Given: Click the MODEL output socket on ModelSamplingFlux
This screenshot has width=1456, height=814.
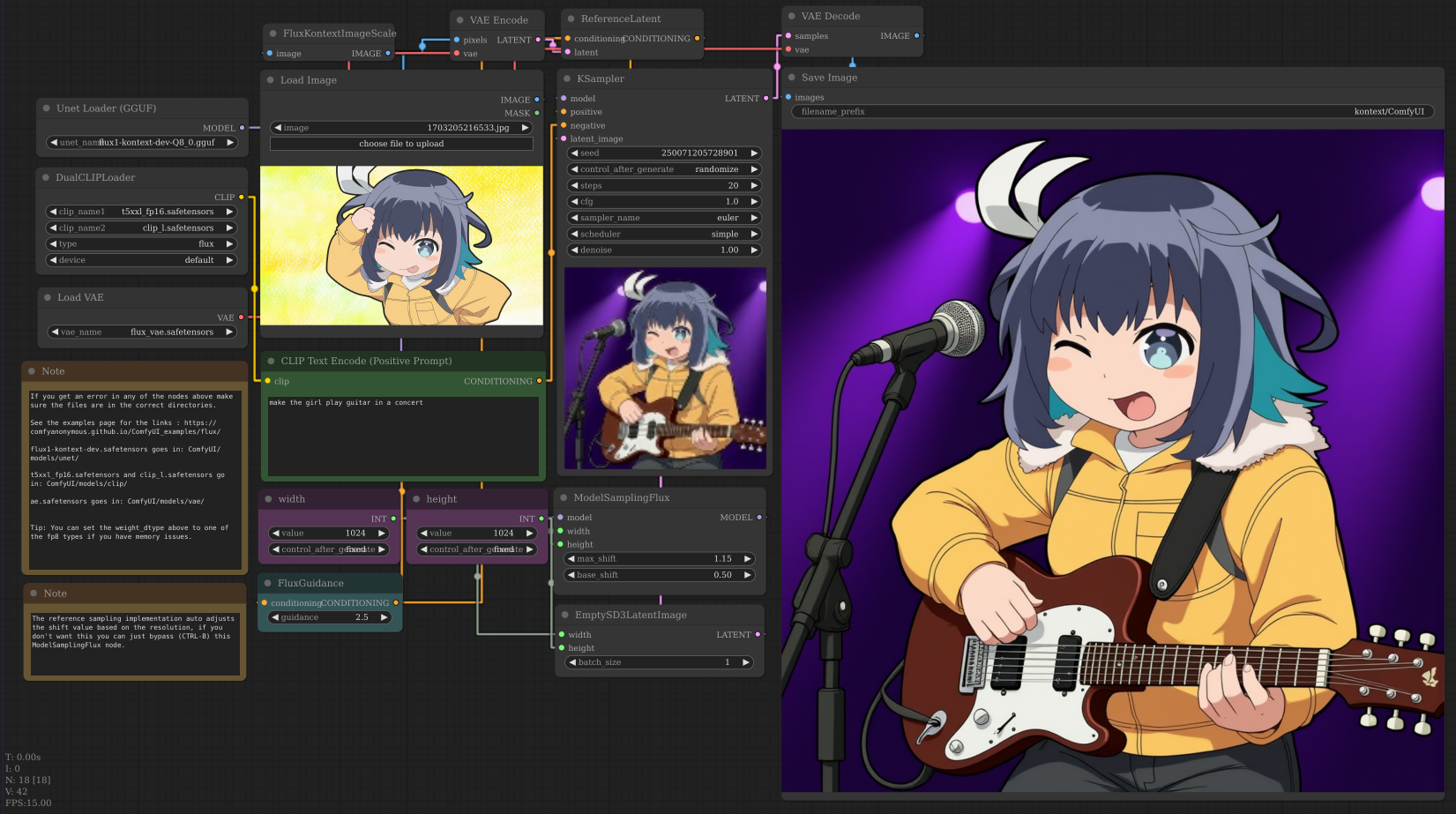Looking at the screenshot, I should tap(759, 518).
